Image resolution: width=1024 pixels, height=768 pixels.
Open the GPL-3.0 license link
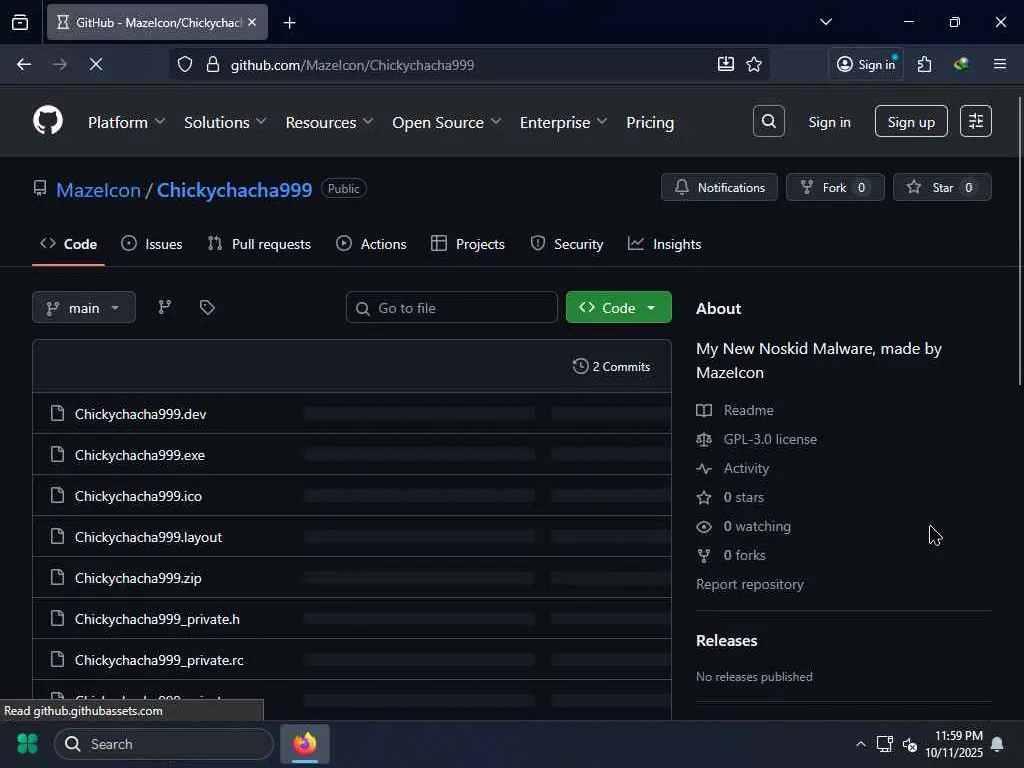770,440
